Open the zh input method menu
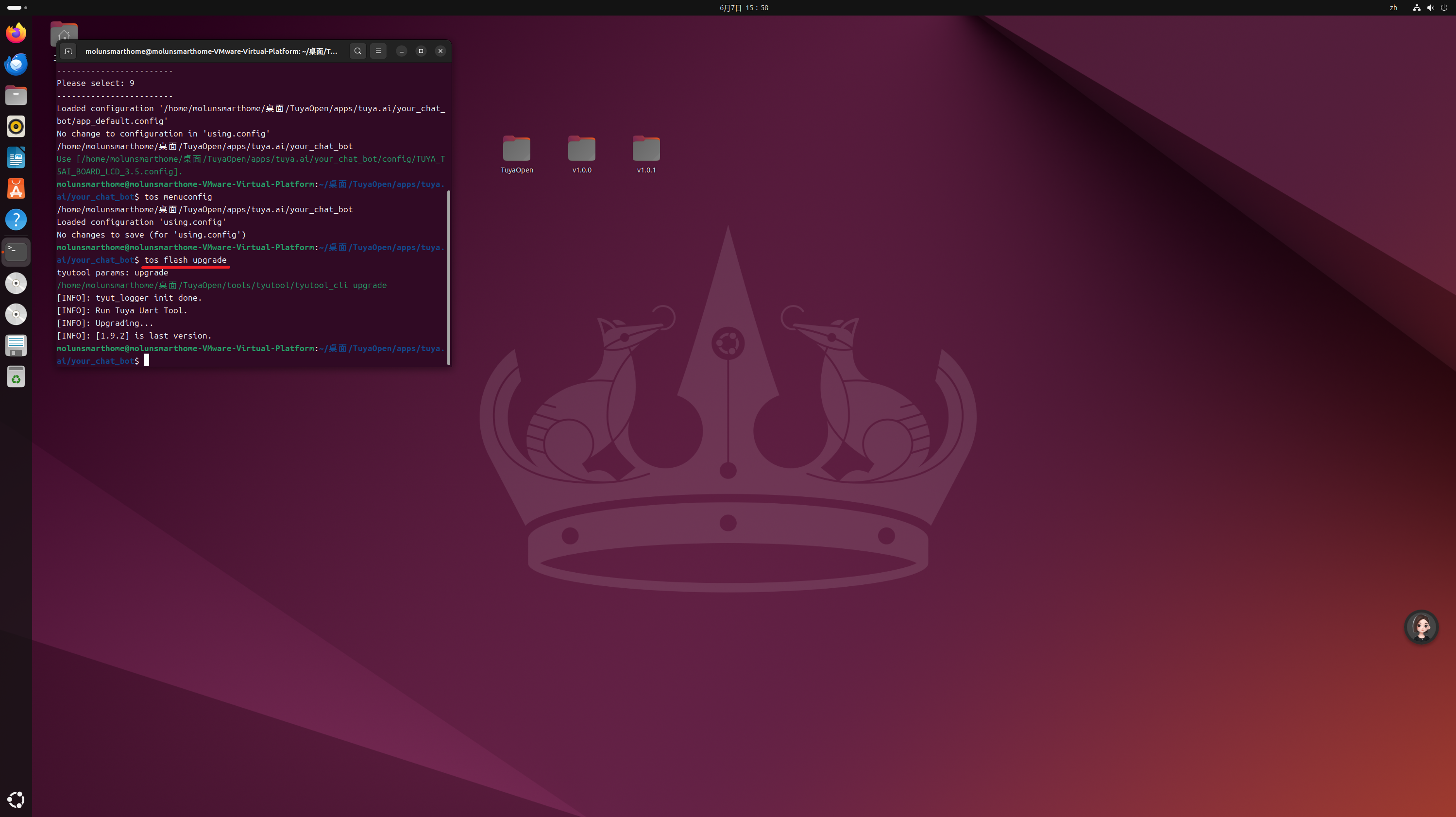 click(1393, 8)
